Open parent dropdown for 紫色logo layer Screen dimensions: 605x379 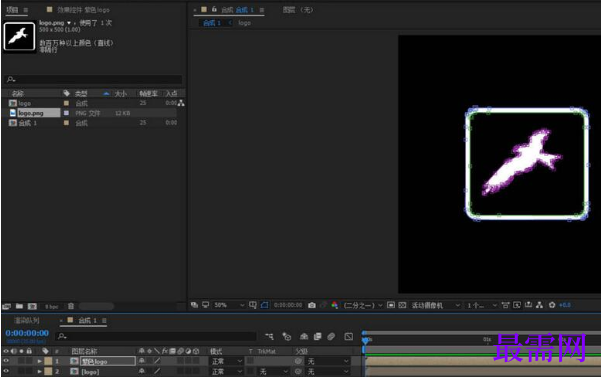pos(328,361)
